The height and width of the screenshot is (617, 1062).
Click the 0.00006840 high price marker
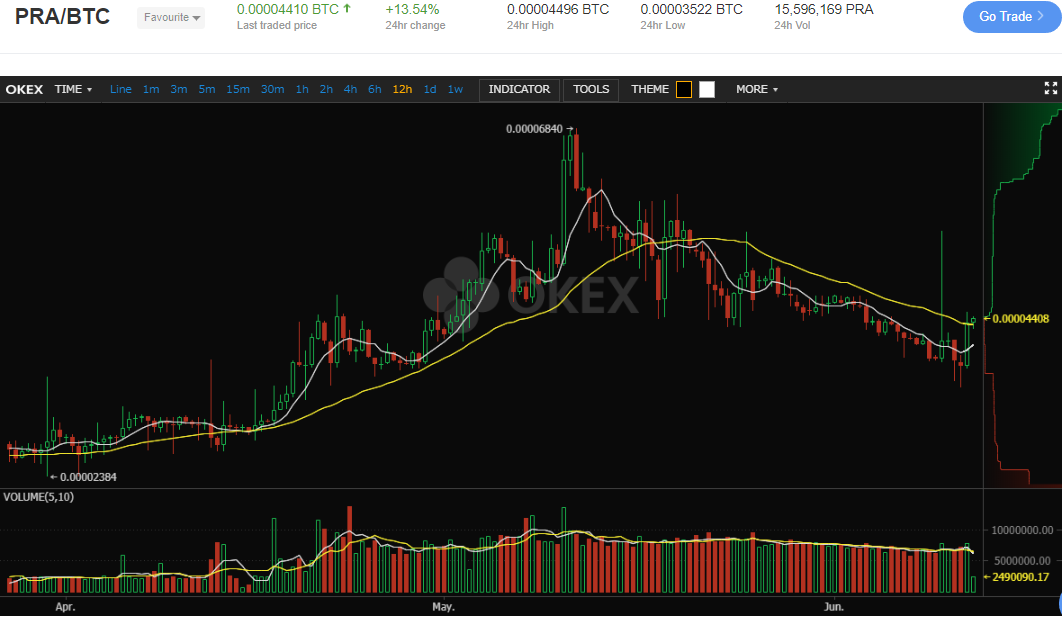[535, 129]
